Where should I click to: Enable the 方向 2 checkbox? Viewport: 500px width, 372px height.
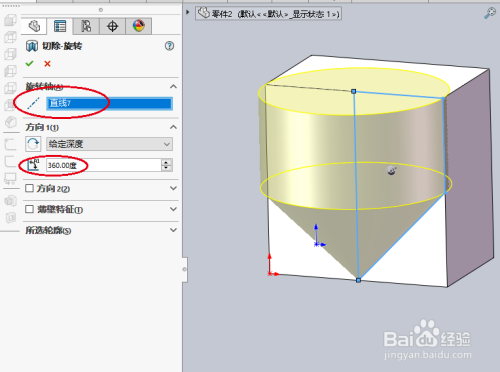[x=29, y=188]
